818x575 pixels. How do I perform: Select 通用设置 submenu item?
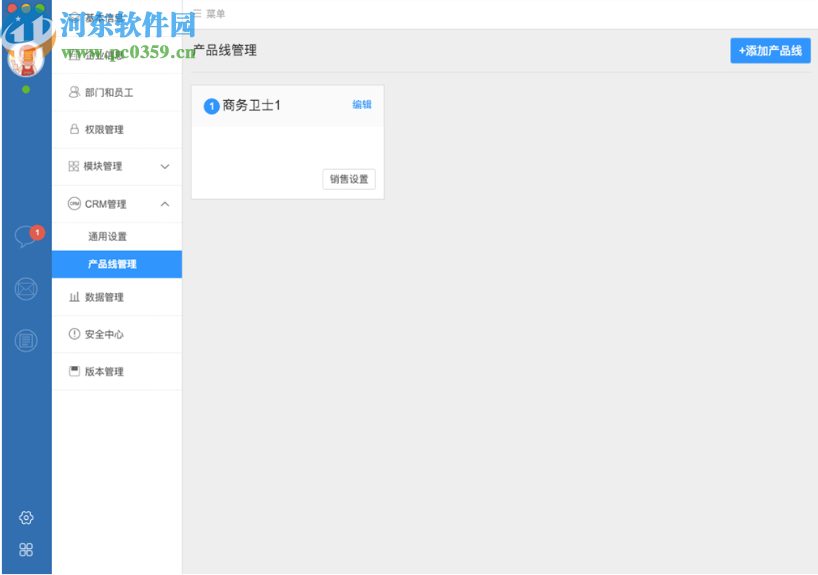(x=117, y=236)
